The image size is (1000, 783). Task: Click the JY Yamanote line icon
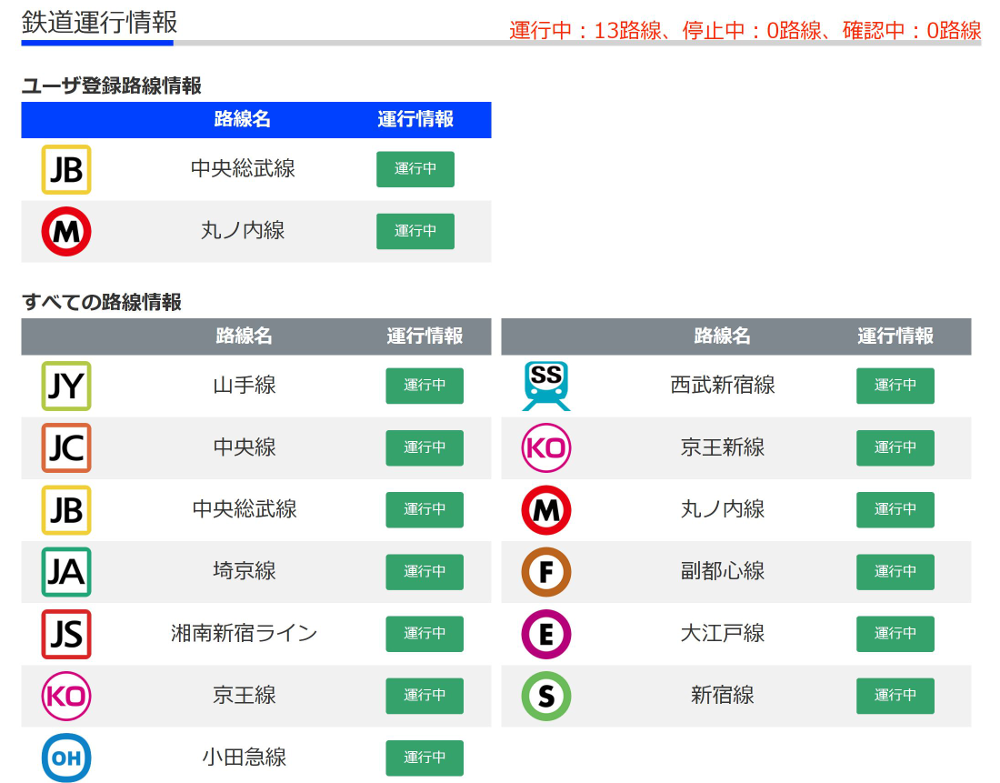(x=66, y=386)
